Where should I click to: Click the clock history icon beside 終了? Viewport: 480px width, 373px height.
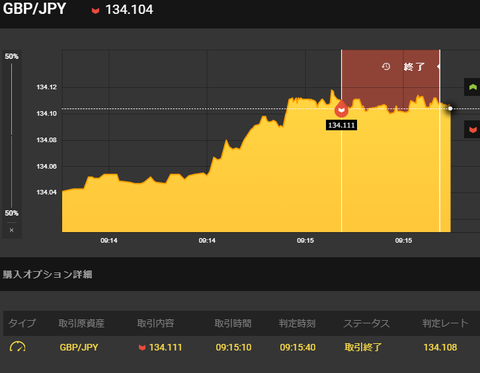pos(386,67)
